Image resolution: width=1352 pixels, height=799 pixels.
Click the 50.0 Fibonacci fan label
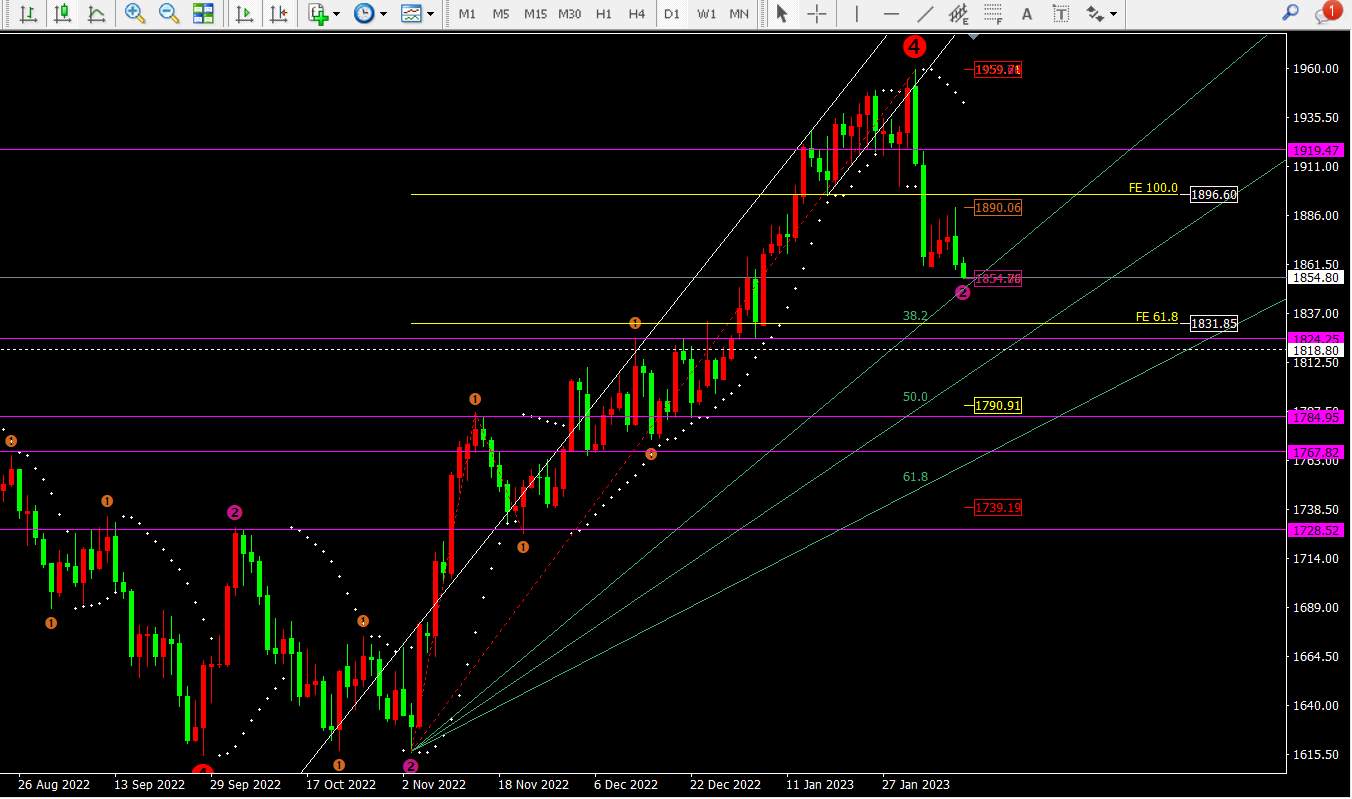(x=915, y=397)
